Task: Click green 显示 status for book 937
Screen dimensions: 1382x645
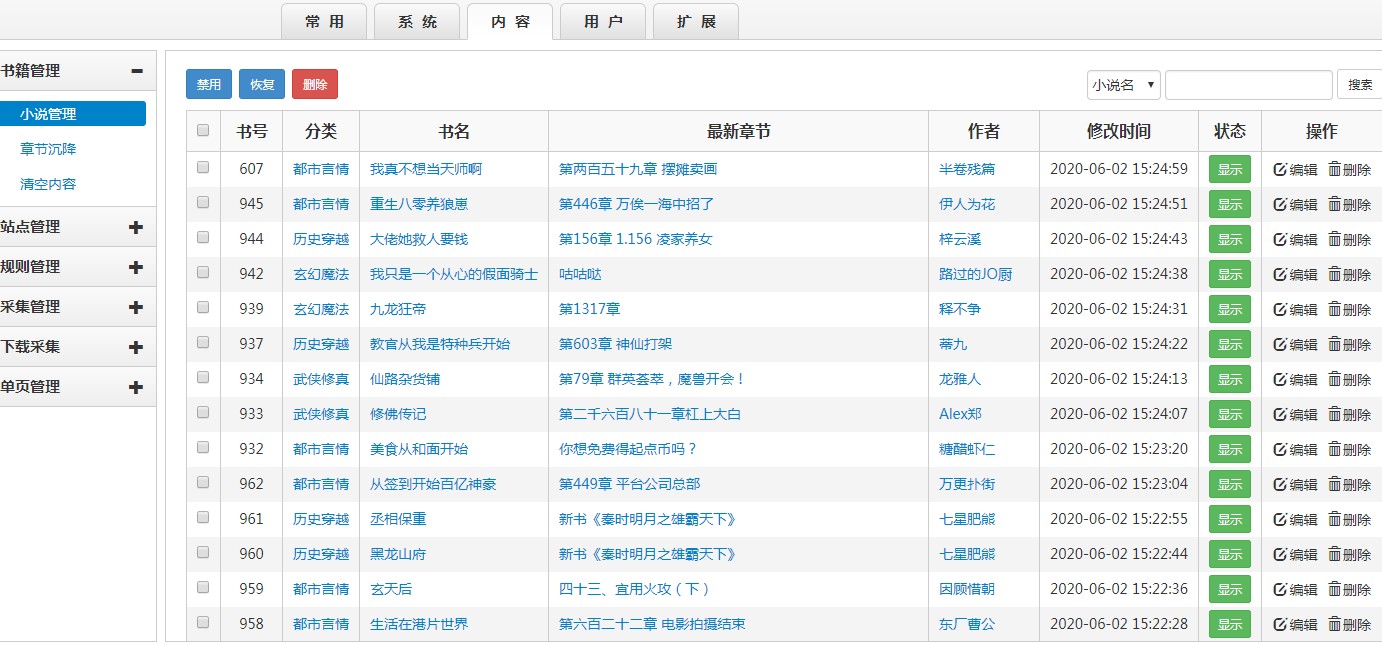Action: [1229, 344]
